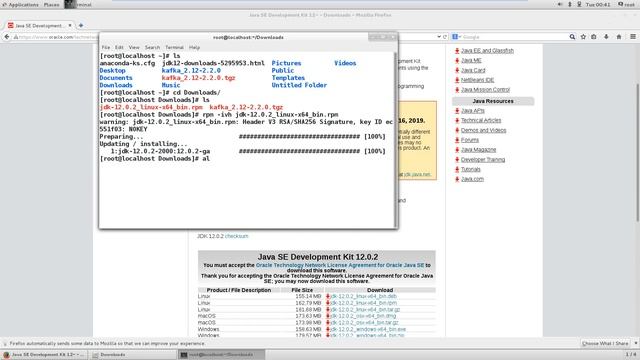
Task: Download jdk-12.0.2_osx-x64_bin.dmg
Action: (x=363, y=316)
